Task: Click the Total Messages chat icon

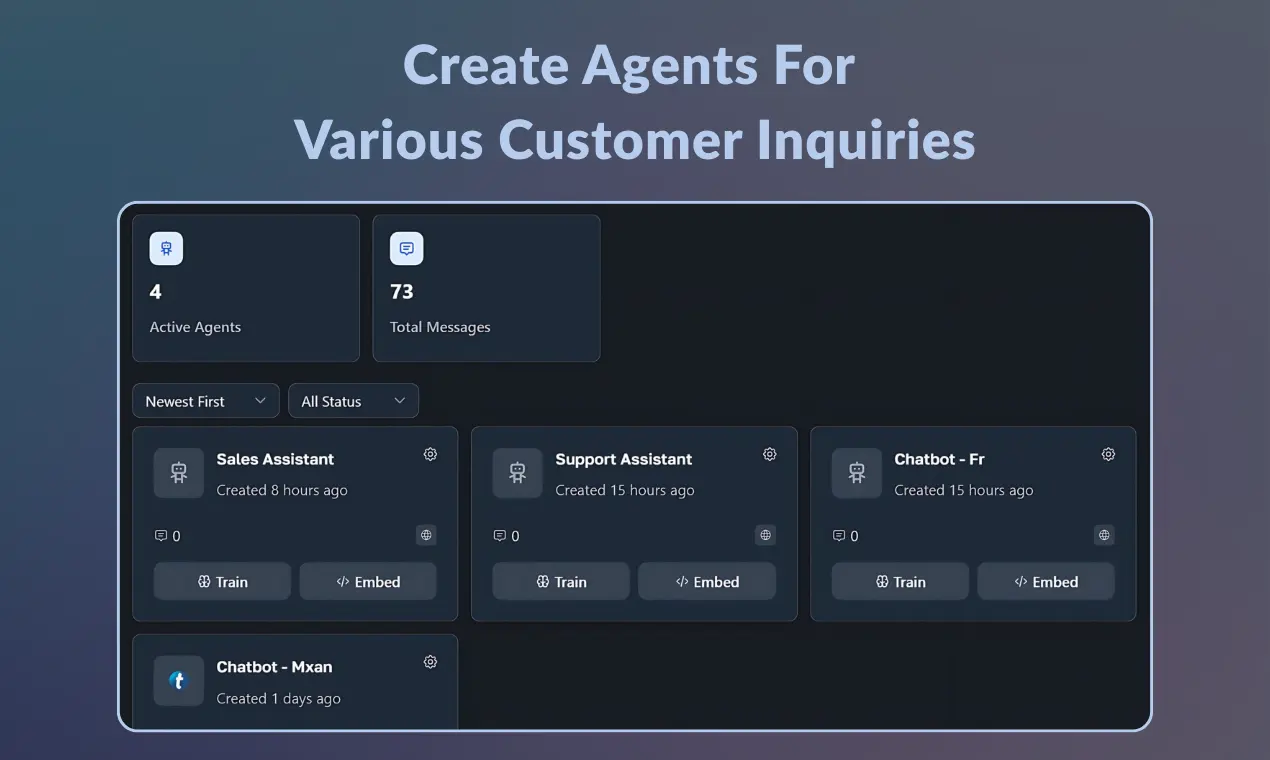Action: pyautogui.click(x=406, y=249)
